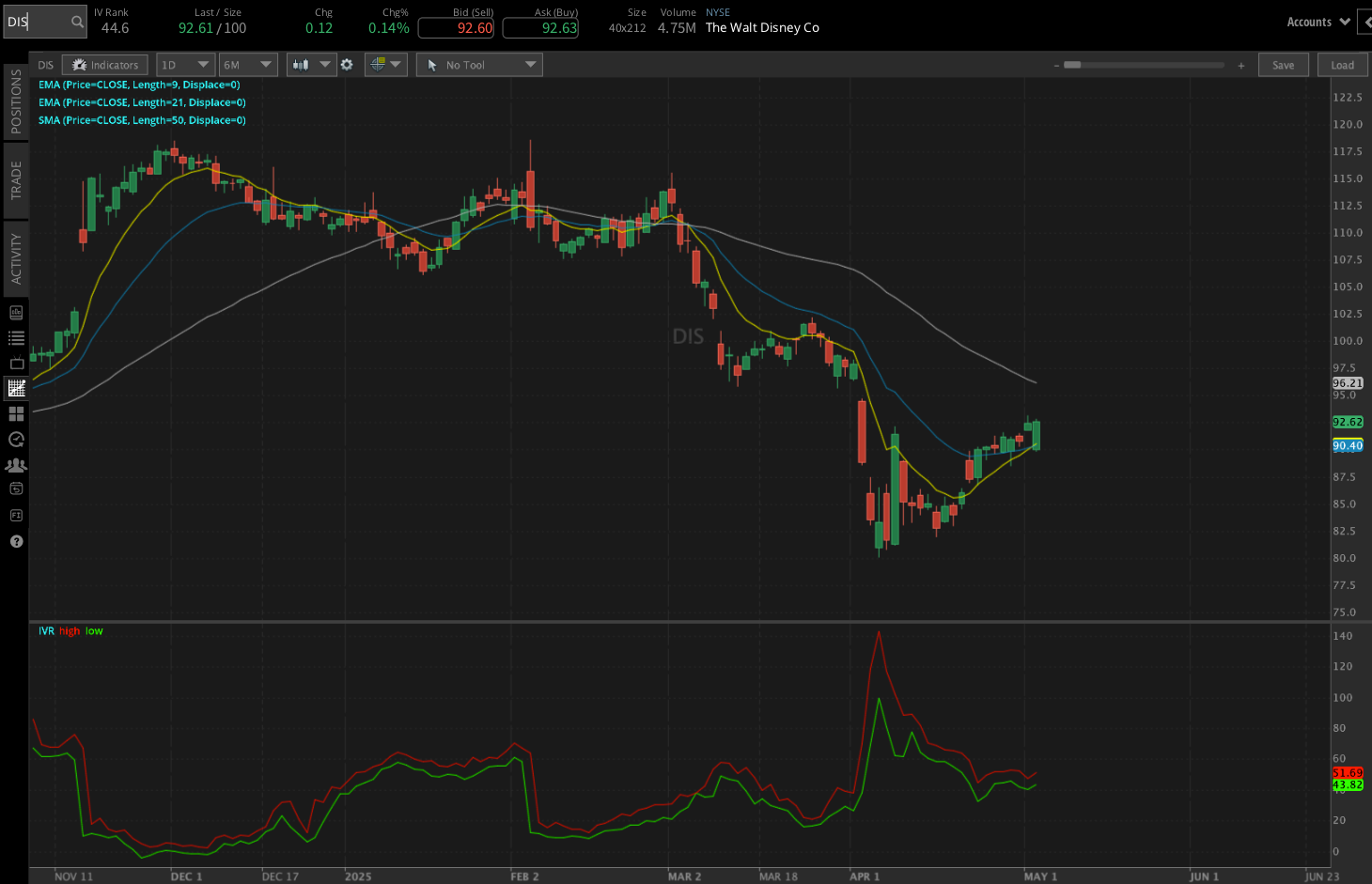Click the help question mark icon
This screenshot has height=884, width=1372.
[x=15, y=541]
